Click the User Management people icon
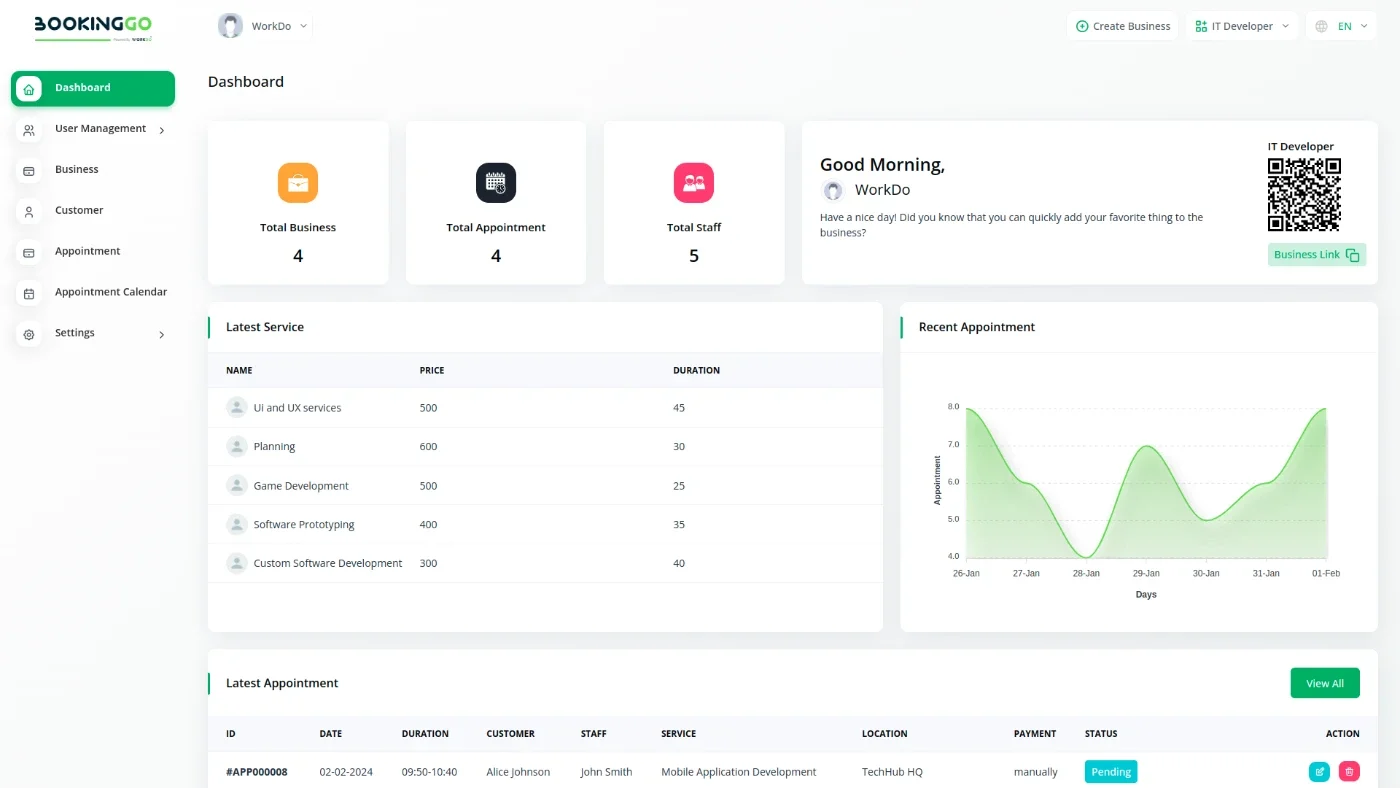Image resolution: width=1400 pixels, height=788 pixels. tap(29, 130)
